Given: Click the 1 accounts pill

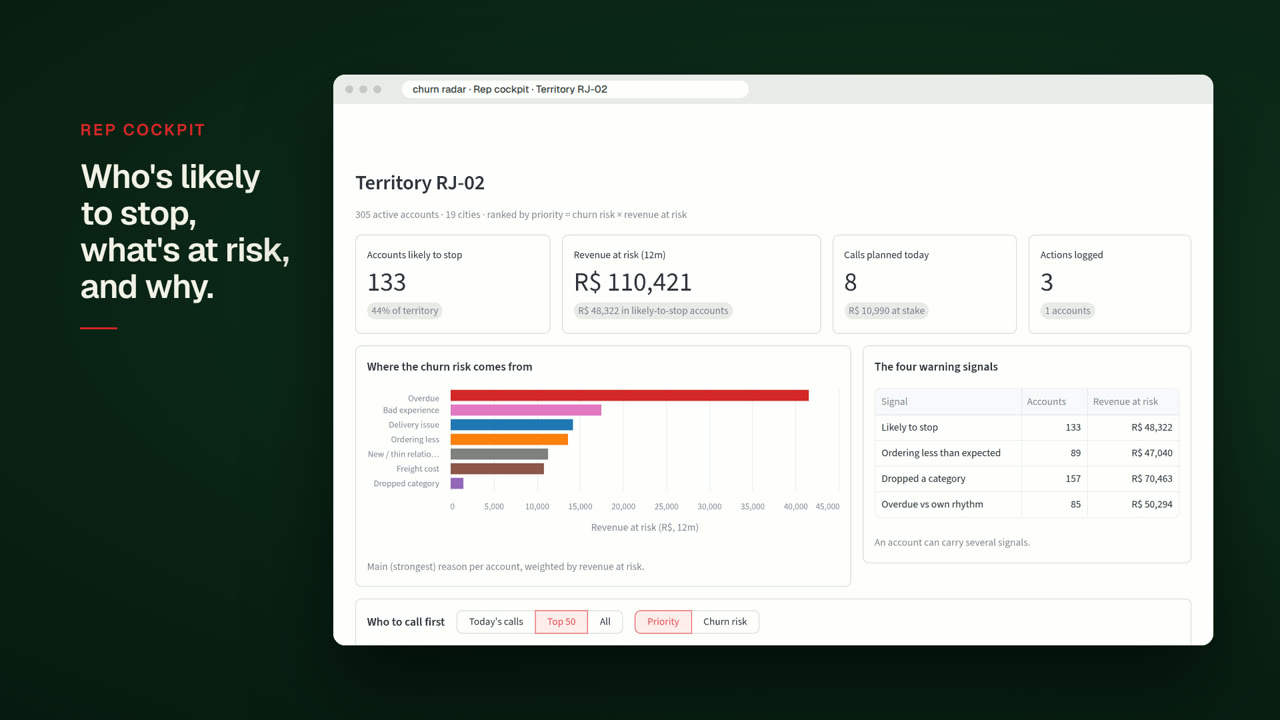Looking at the screenshot, I should (x=1067, y=311).
